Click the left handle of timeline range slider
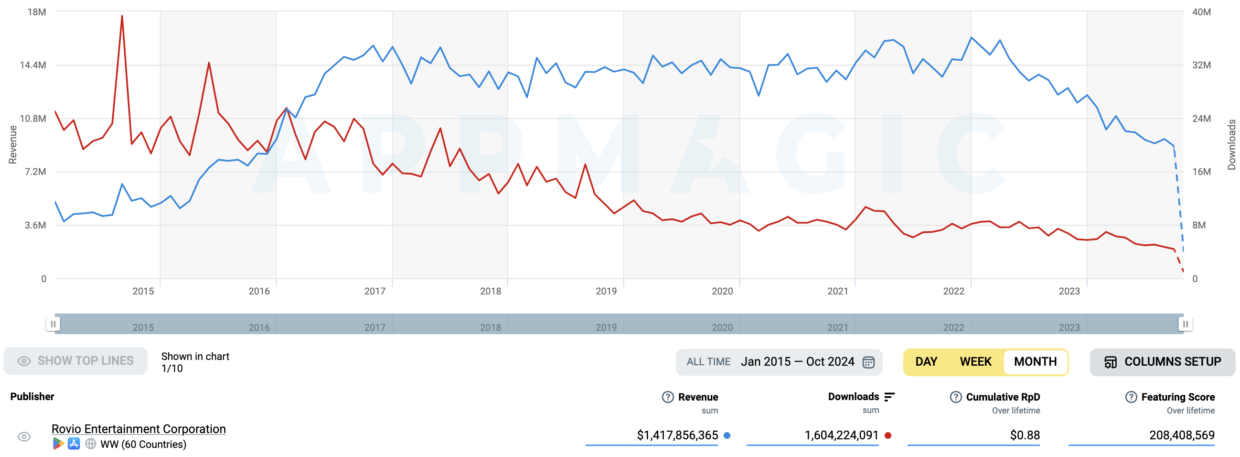 click(54, 323)
